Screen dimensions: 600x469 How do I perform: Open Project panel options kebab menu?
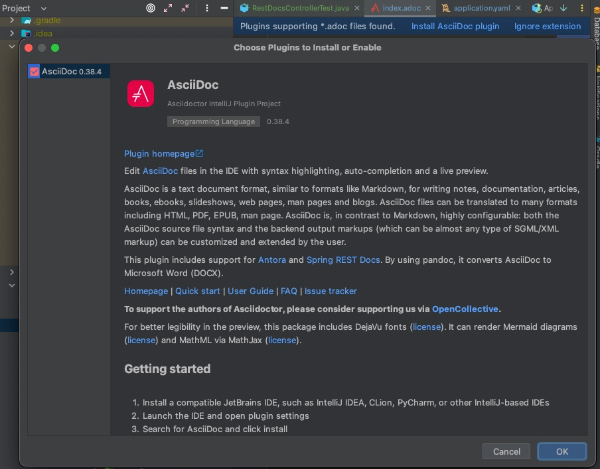tap(207, 8)
